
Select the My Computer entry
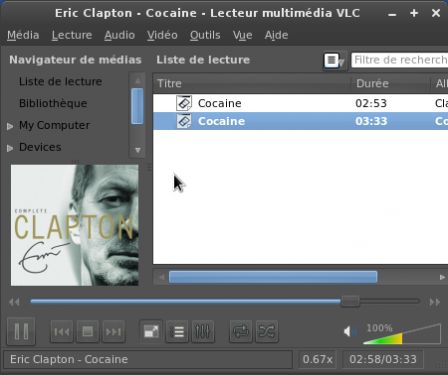[x=54, y=125]
